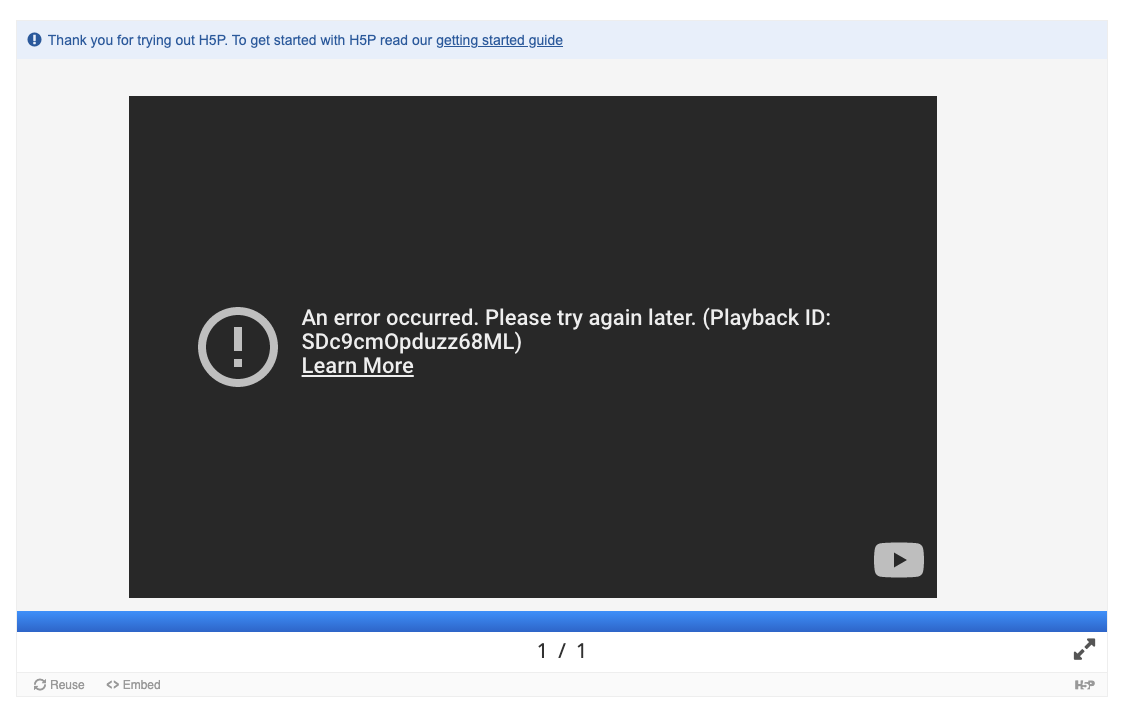The image size is (1125, 714).
Task: Click the info icon in the notice banner
Action: 34,39
